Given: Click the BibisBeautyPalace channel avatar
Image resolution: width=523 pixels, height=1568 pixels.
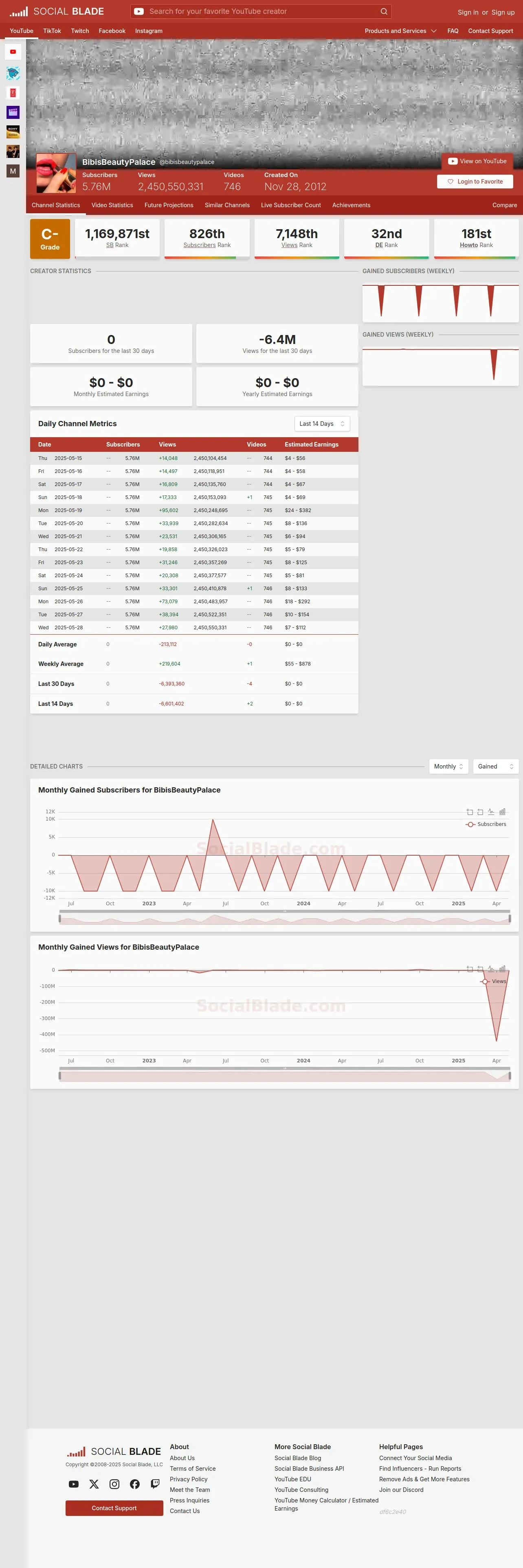Looking at the screenshot, I should (56, 173).
